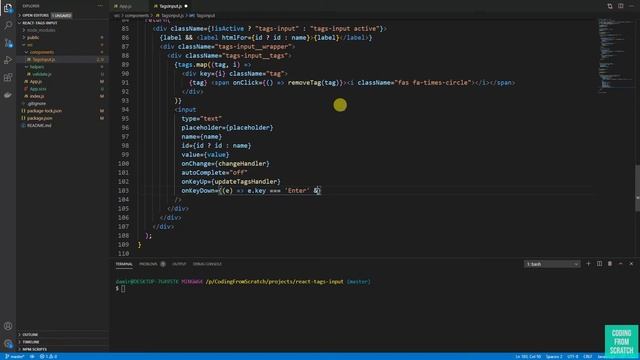This screenshot has width=640, height=360.
Task: Click the code minimap overview
Action: tap(616, 55)
